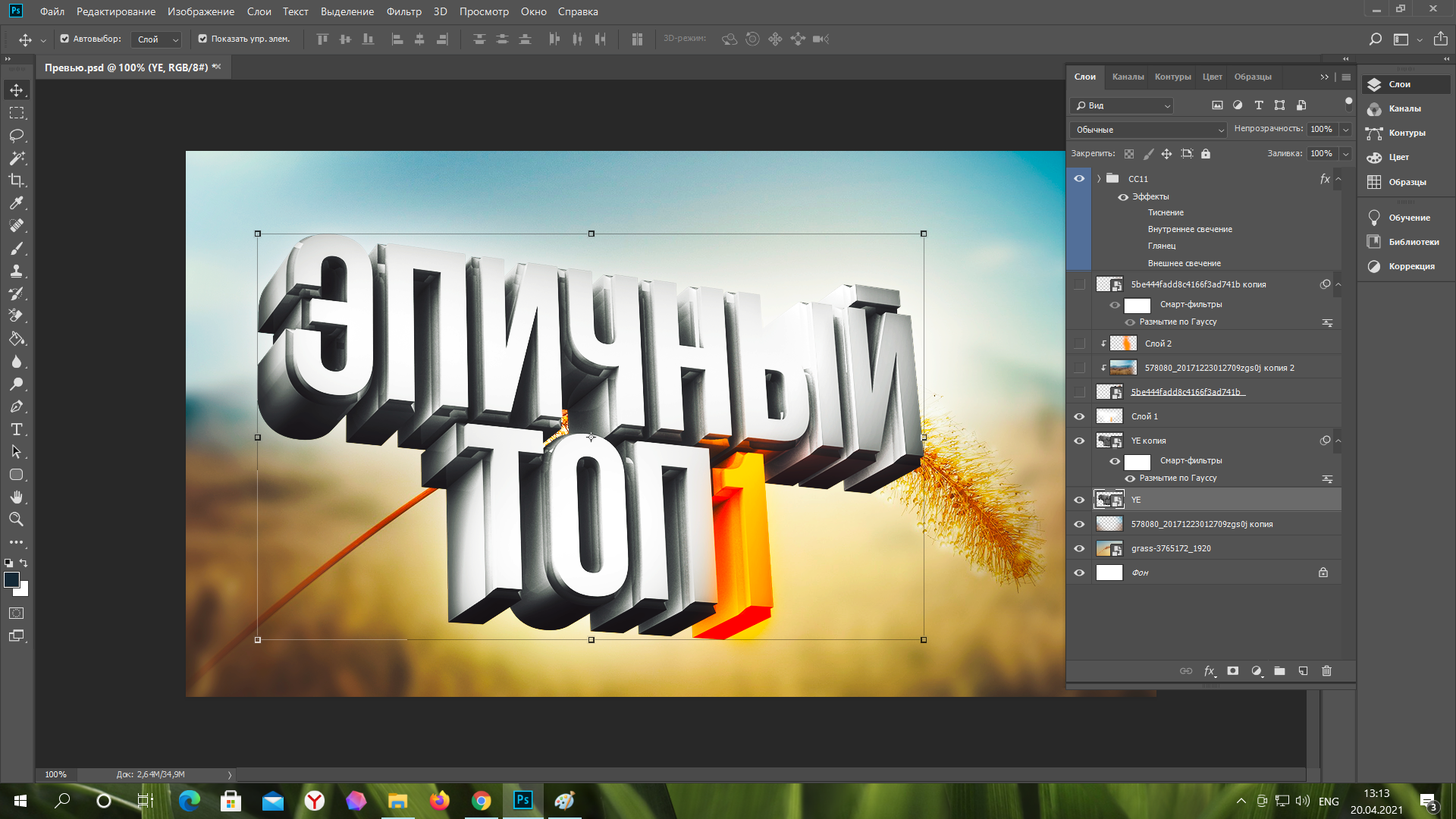Hide the grass-3765172_1920 layer
This screenshot has height=819, width=1456.
[x=1079, y=548]
